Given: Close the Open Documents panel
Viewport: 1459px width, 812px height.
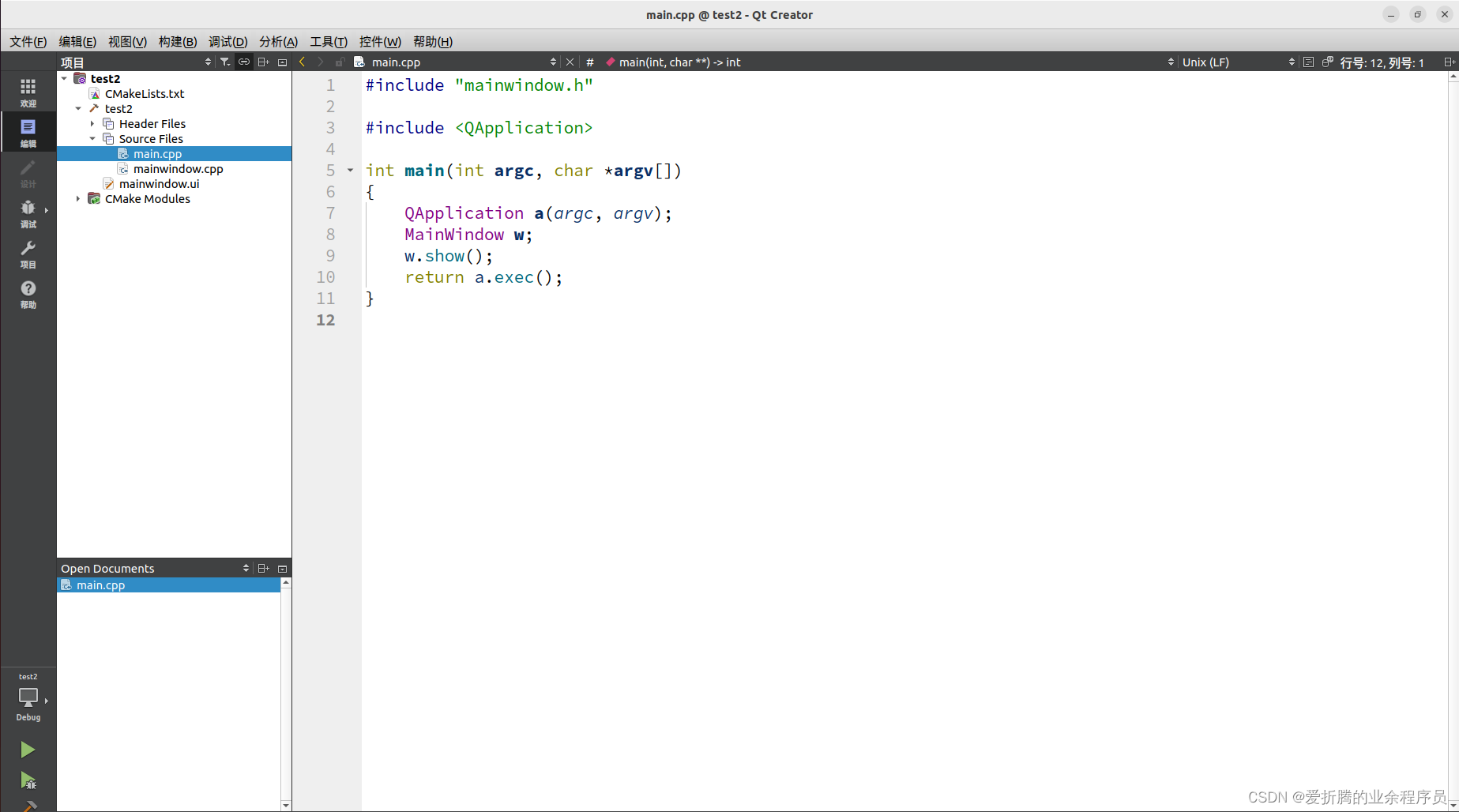Looking at the screenshot, I should pos(282,568).
